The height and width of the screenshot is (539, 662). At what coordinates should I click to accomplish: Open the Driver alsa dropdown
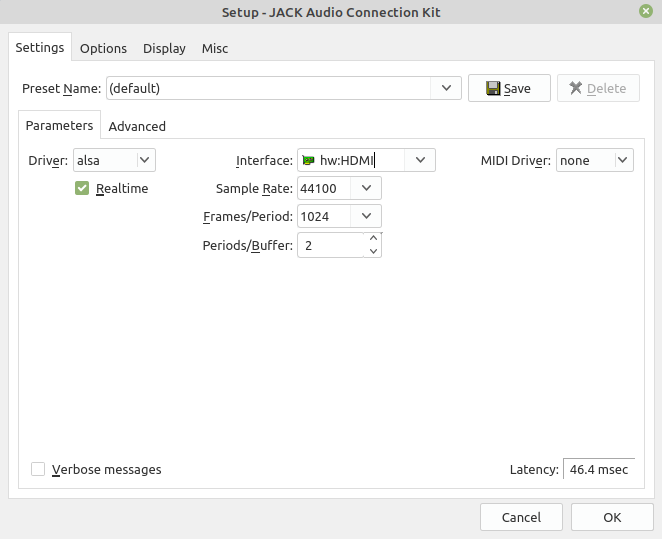[114, 160]
